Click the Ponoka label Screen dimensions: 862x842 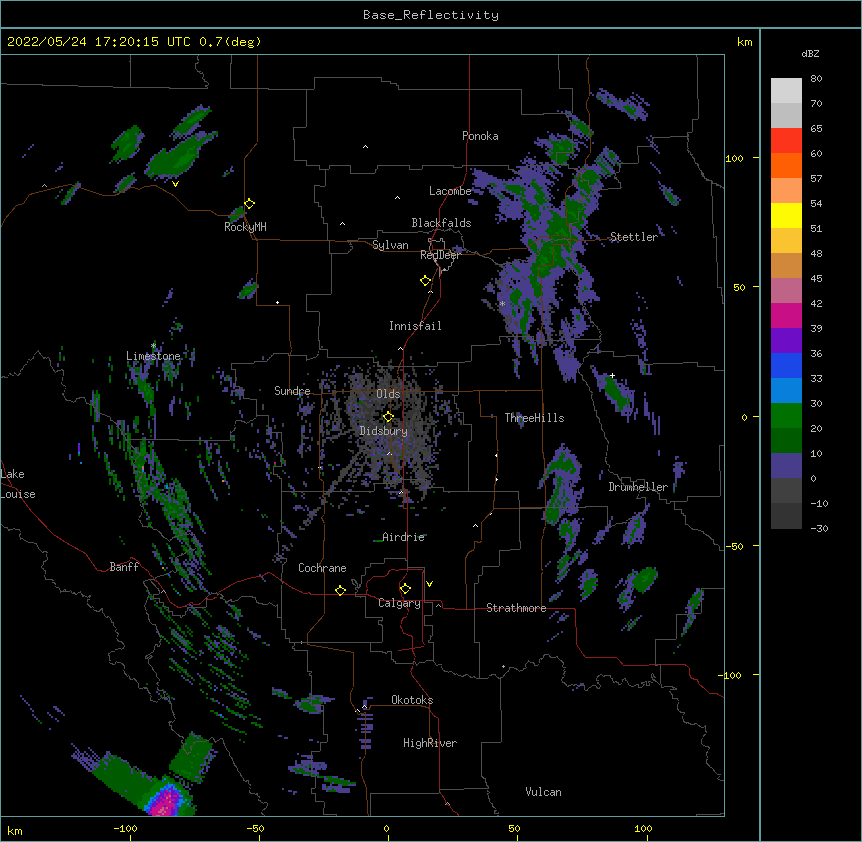pyautogui.click(x=480, y=136)
